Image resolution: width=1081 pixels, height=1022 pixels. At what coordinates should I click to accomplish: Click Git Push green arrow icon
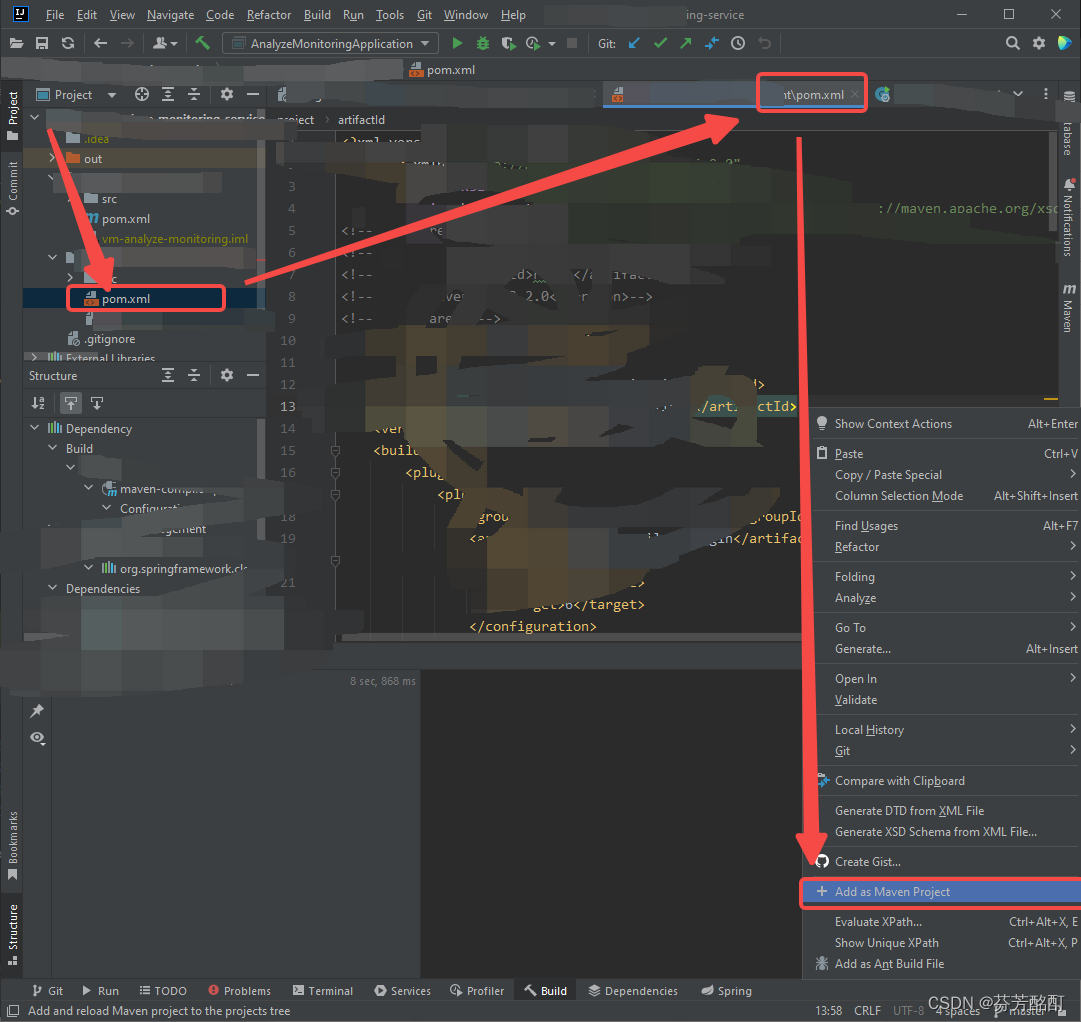point(685,43)
